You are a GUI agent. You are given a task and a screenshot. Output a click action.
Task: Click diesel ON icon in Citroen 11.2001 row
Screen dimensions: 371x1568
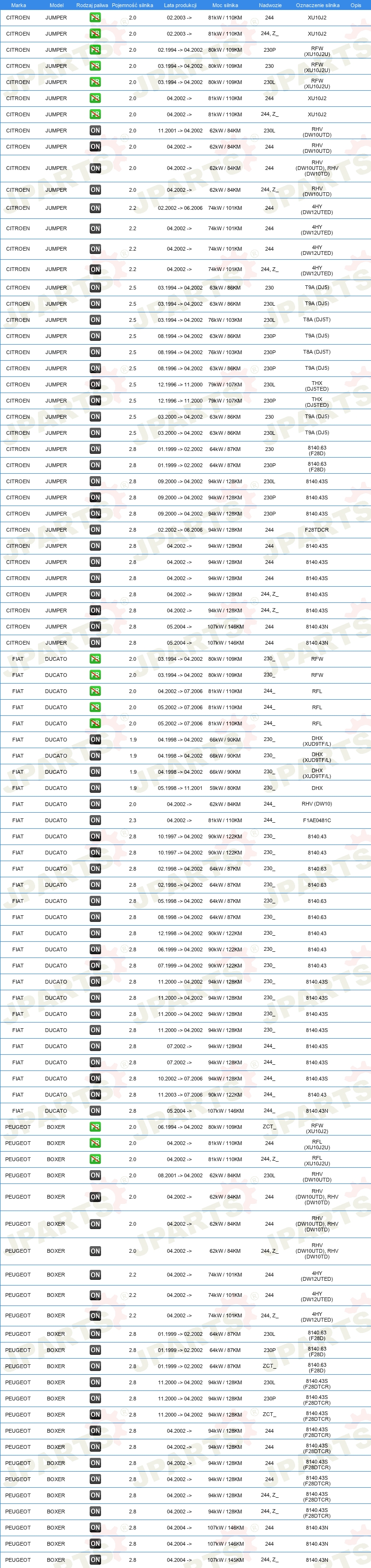(95, 130)
